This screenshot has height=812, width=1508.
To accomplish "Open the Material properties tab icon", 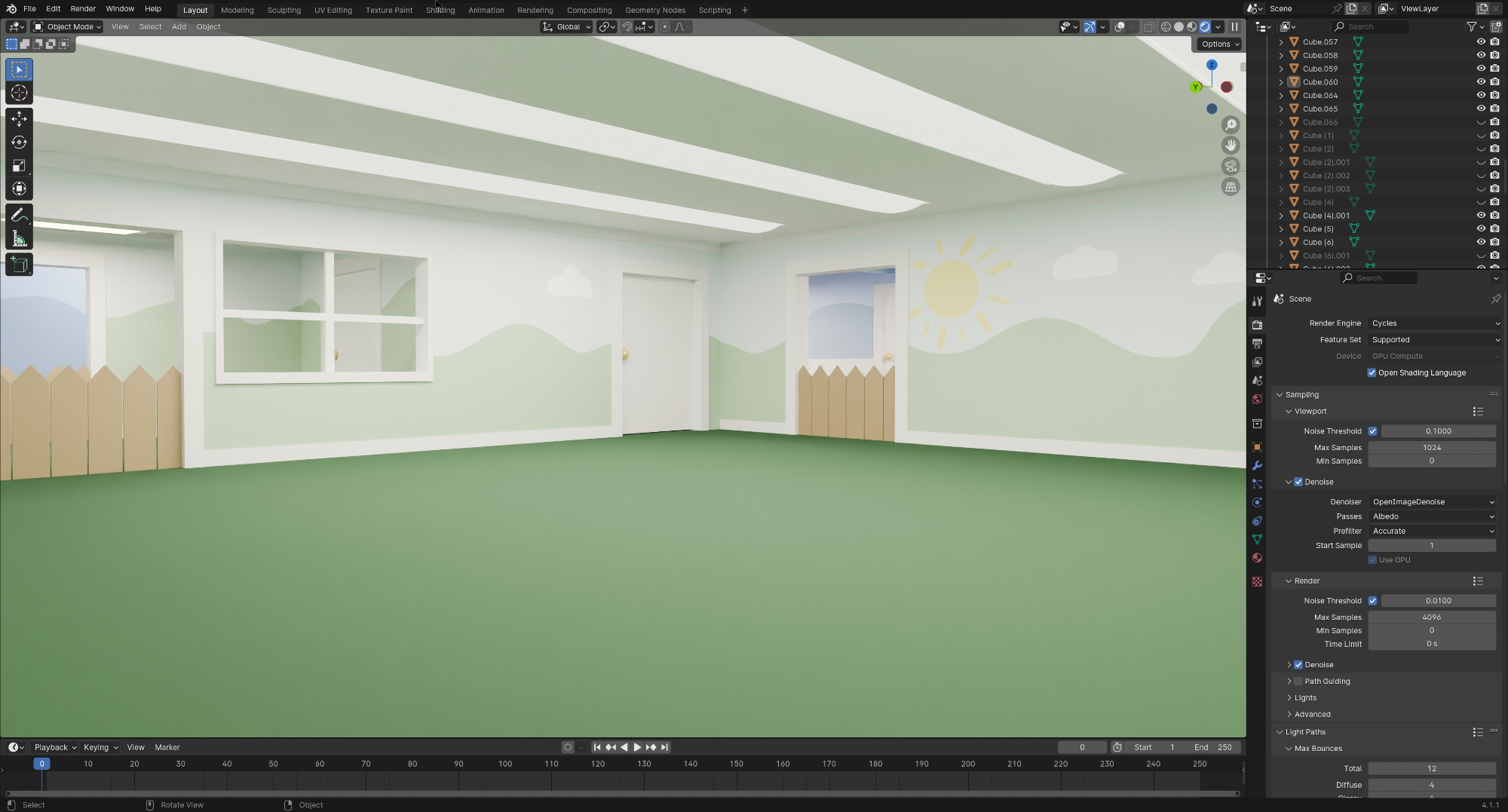I will (x=1257, y=558).
